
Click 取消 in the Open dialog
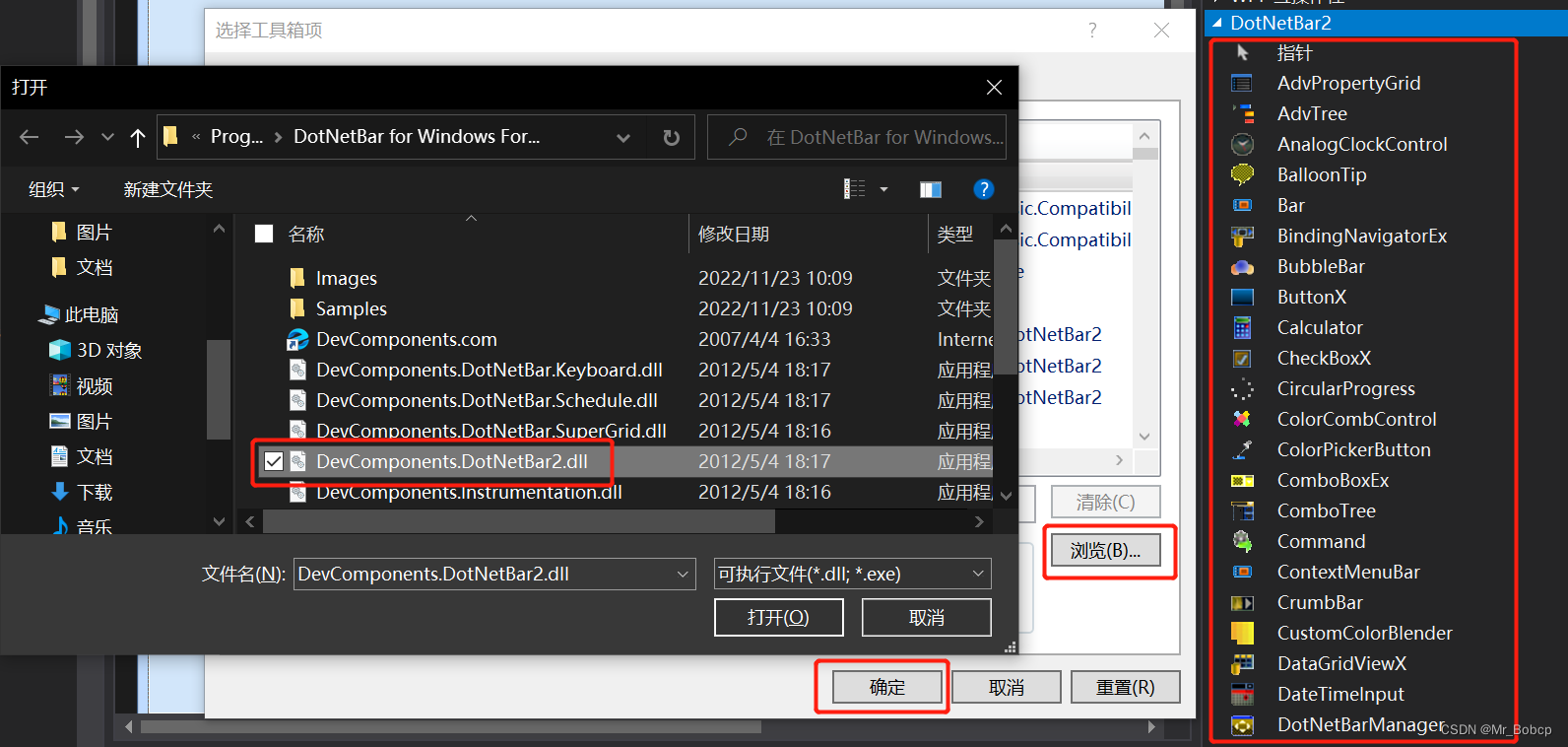[x=926, y=617]
